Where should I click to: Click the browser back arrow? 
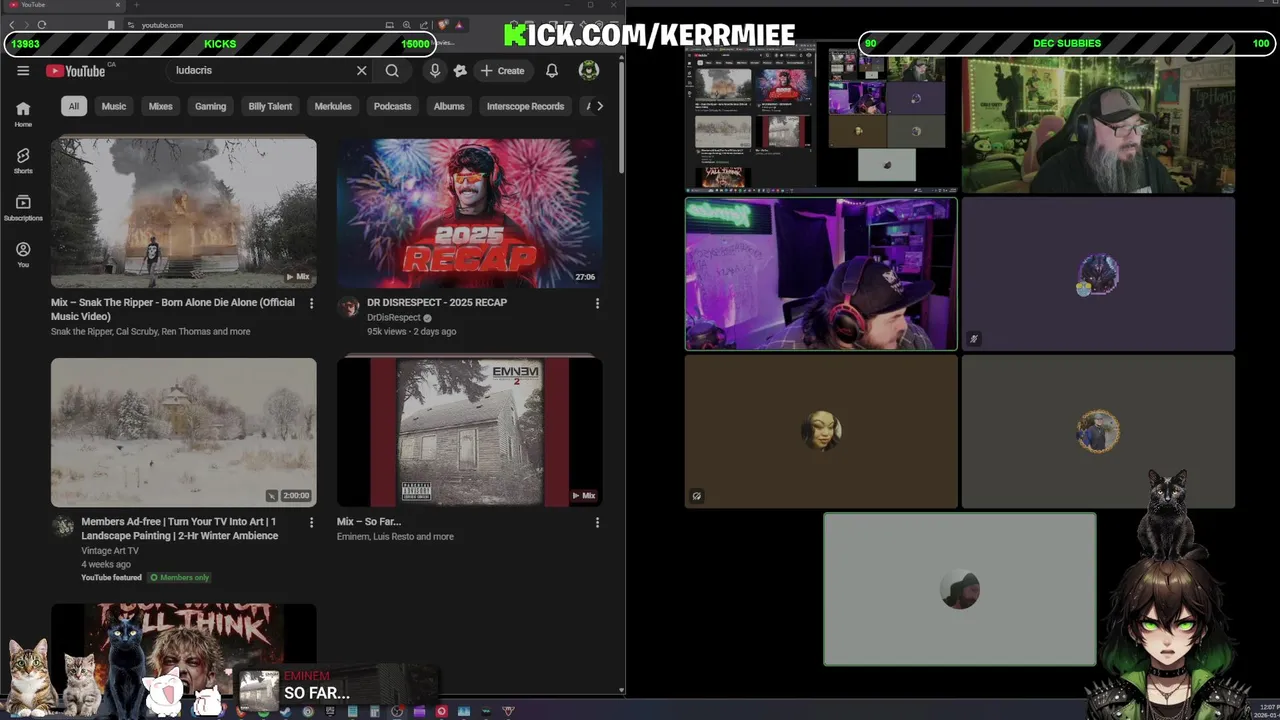pos(12,25)
